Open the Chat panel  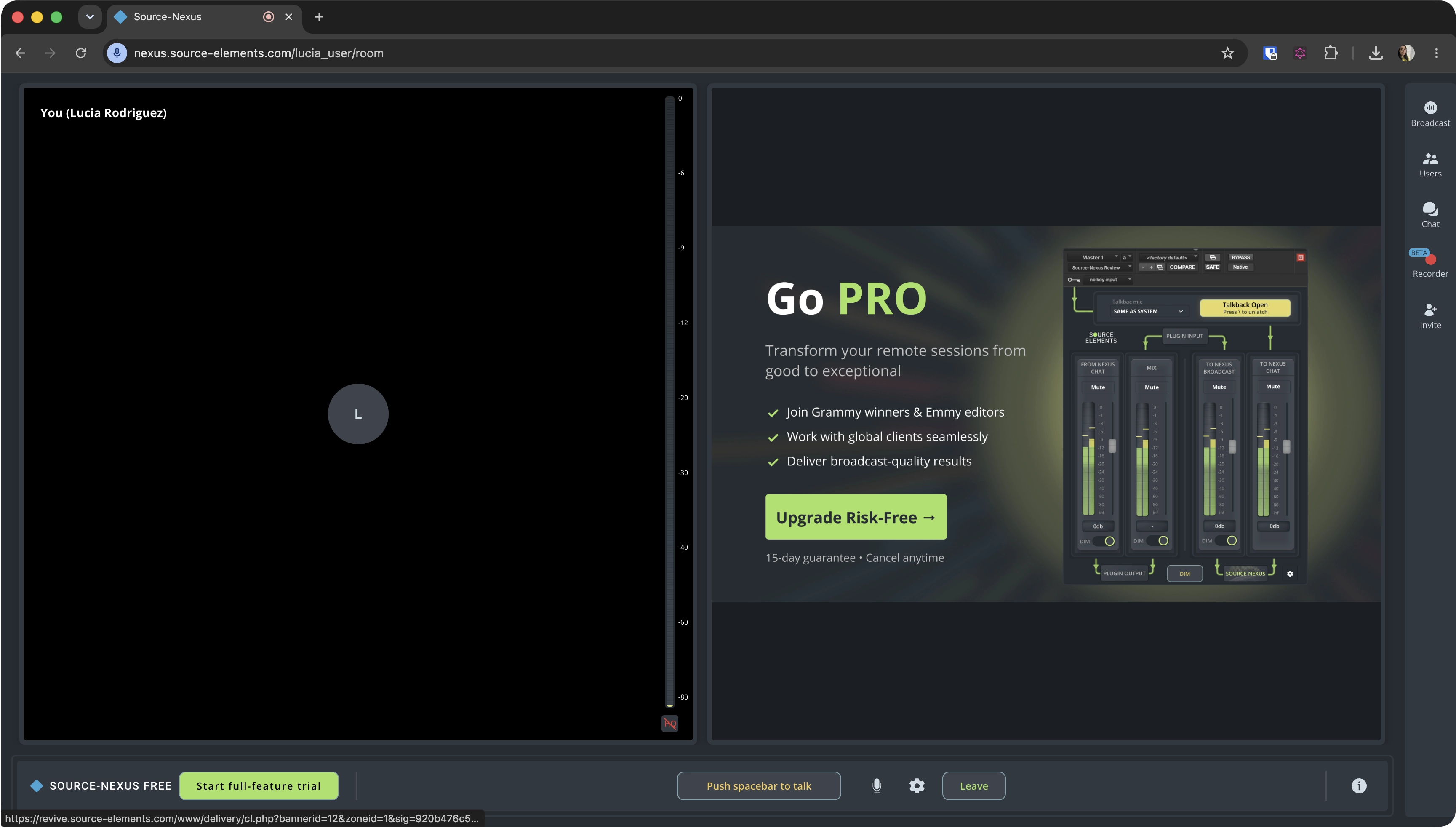coord(1430,215)
